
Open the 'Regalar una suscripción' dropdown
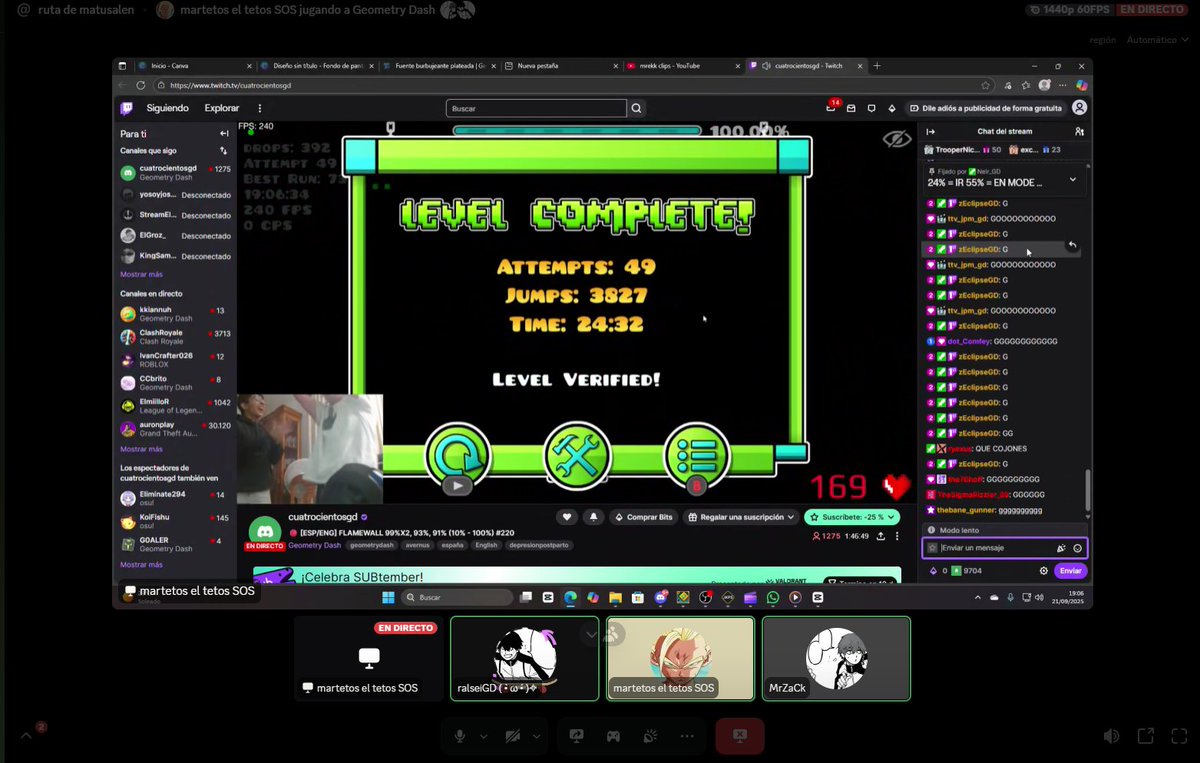click(x=739, y=517)
